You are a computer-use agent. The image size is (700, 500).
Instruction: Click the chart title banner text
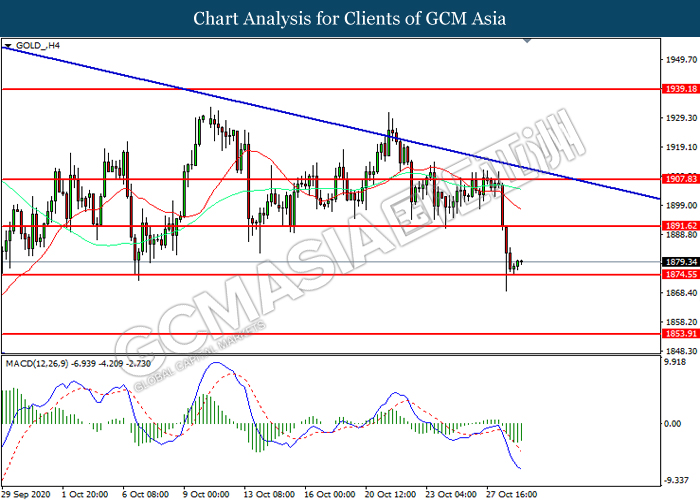[x=349, y=18]
